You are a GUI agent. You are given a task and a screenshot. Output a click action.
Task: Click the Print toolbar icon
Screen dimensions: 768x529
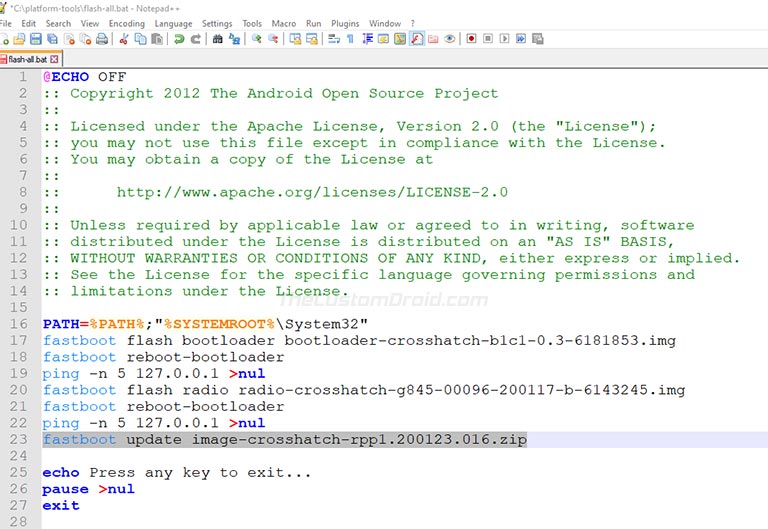click(x=102, y=39)
